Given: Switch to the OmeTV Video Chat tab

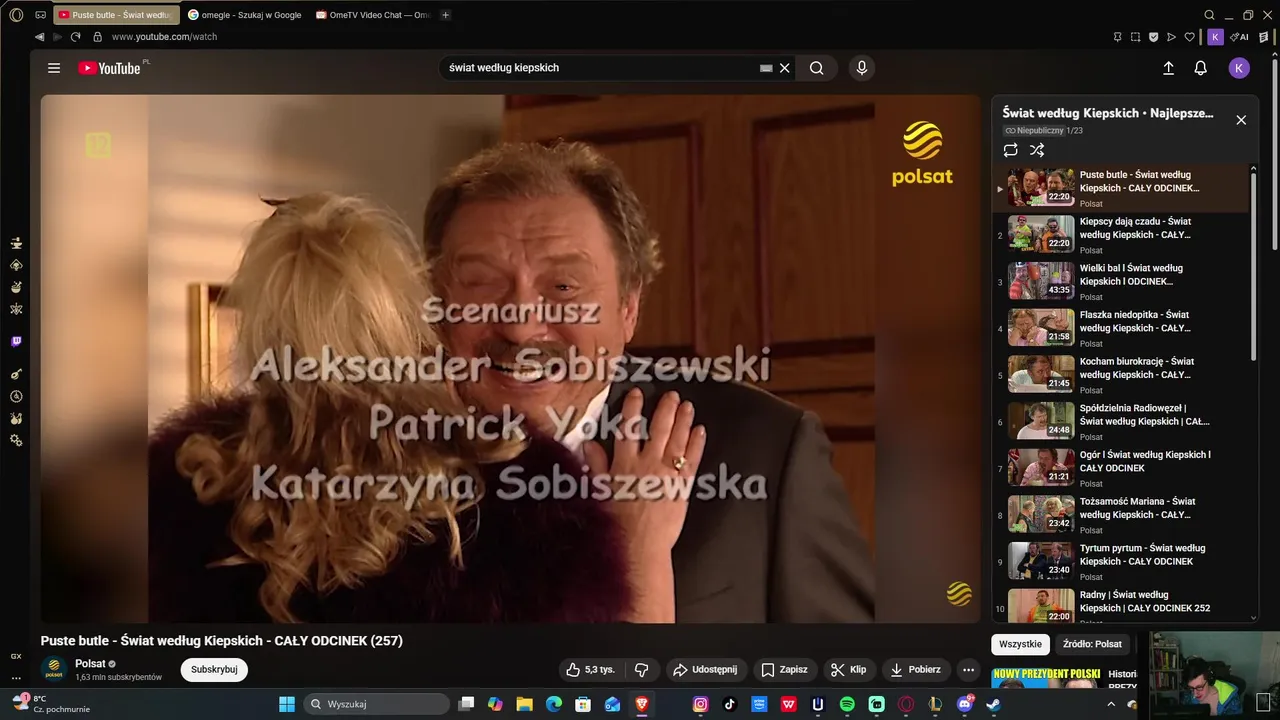Looking at the screenshot, I should [x=372, y=15].
